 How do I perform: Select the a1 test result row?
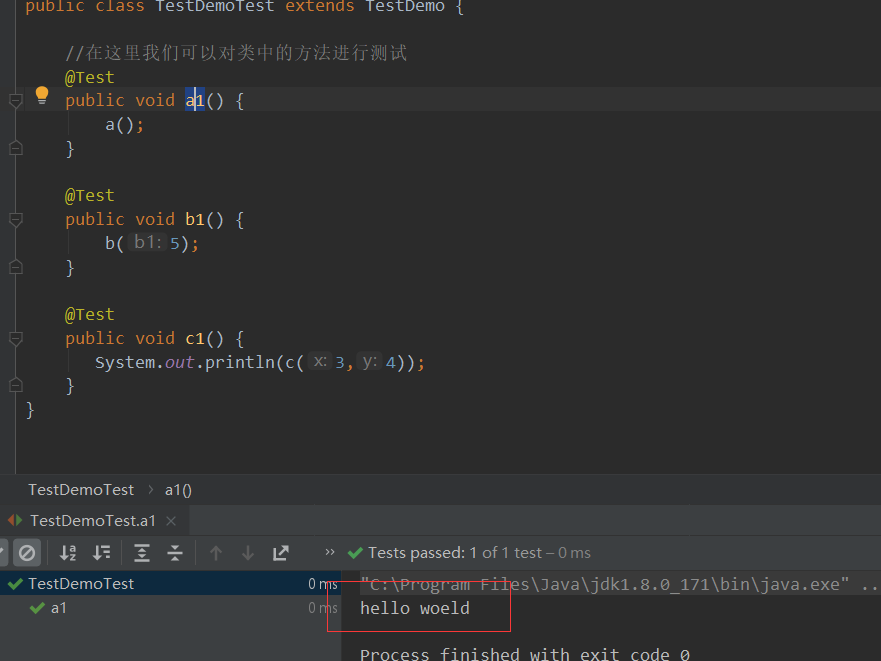click(x=170, y=608)
